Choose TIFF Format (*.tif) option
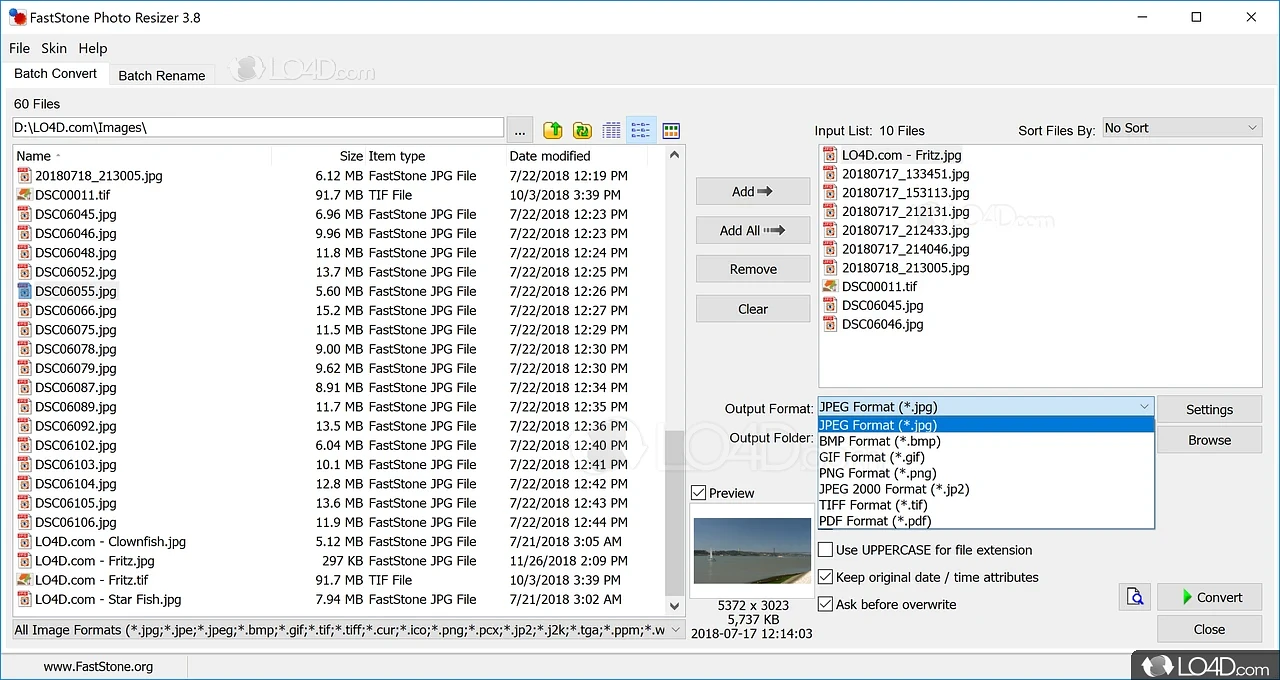Viewport: 1280px width, 680px height. point(986,505)
